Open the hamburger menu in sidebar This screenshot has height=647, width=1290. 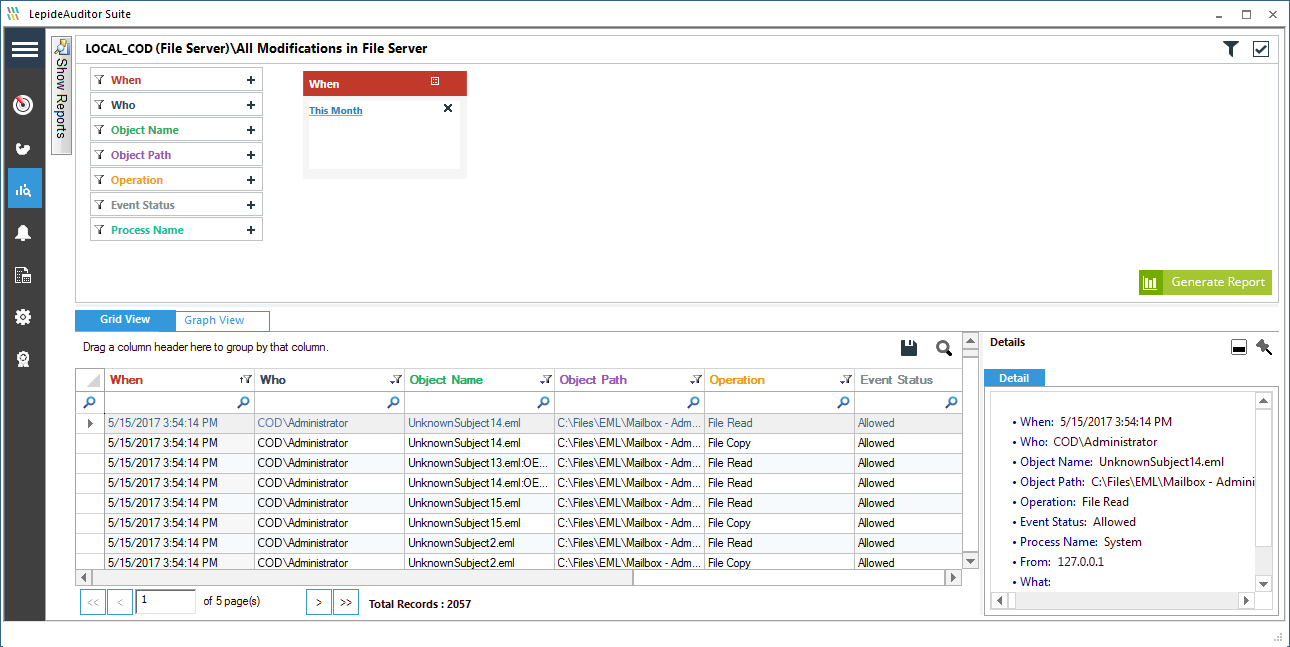(24, 50)
